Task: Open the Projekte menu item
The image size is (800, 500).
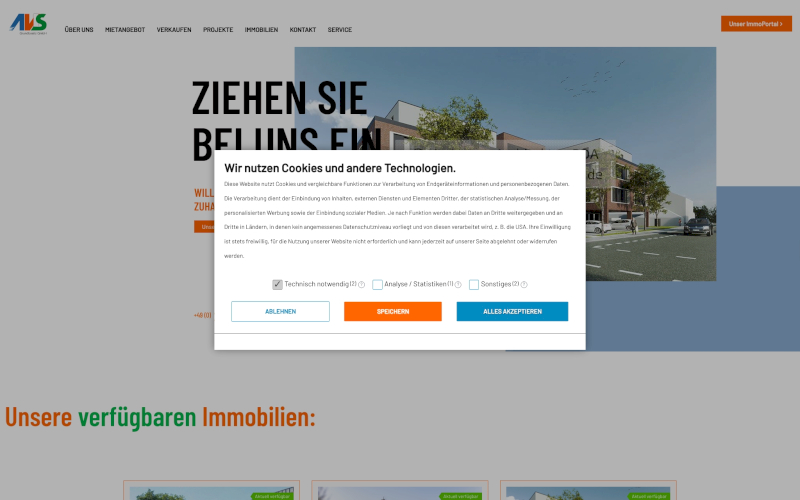Action: (x=218, y=30)
